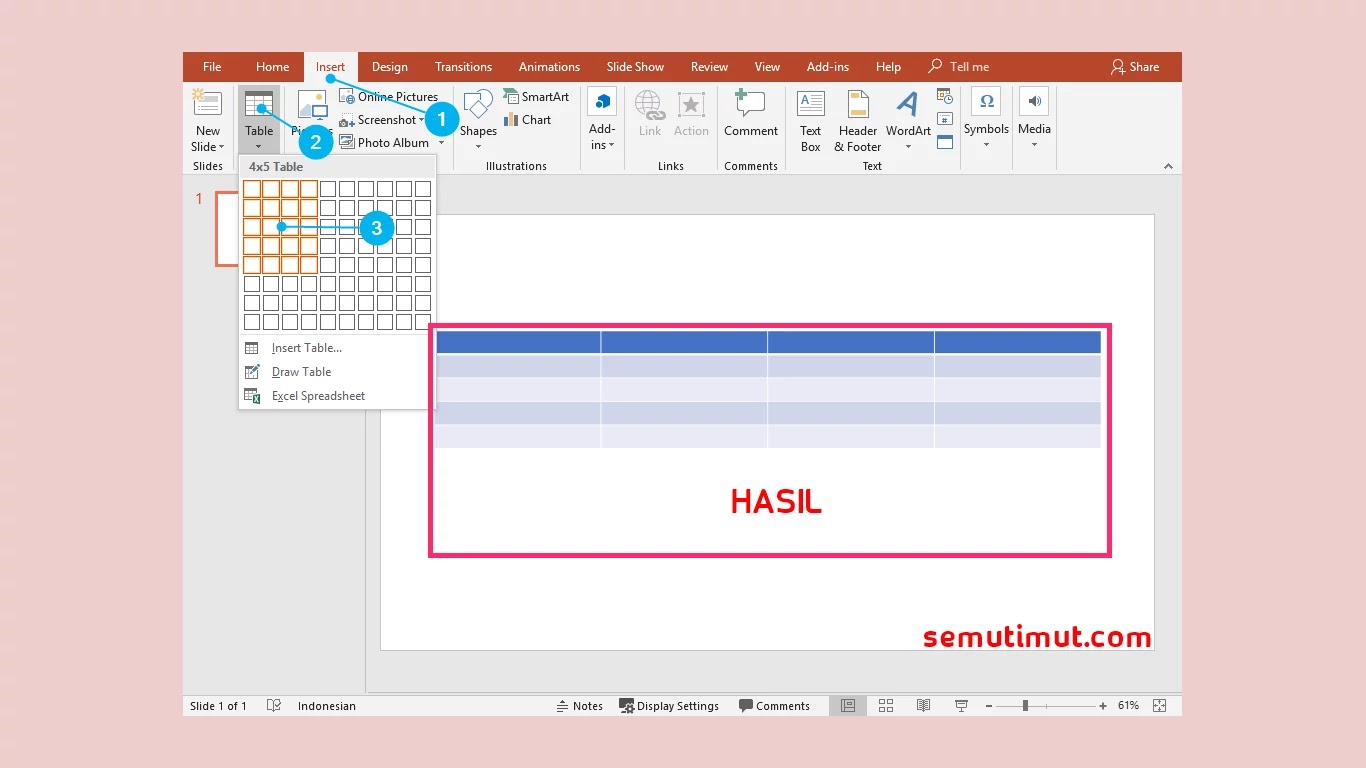Expand the WordArt dropdown arrow

point(908,147)
